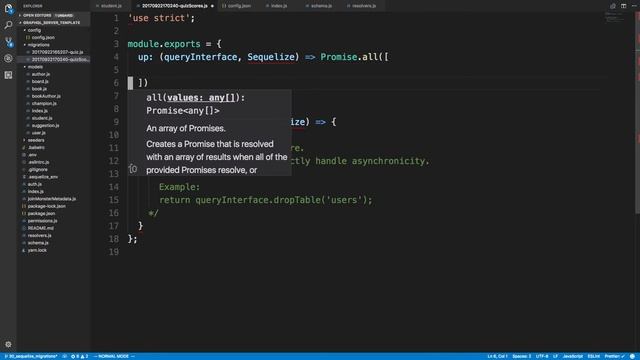
Task: Click the Ln 6, Col 1 cursor position
Action: pos(497,356)
